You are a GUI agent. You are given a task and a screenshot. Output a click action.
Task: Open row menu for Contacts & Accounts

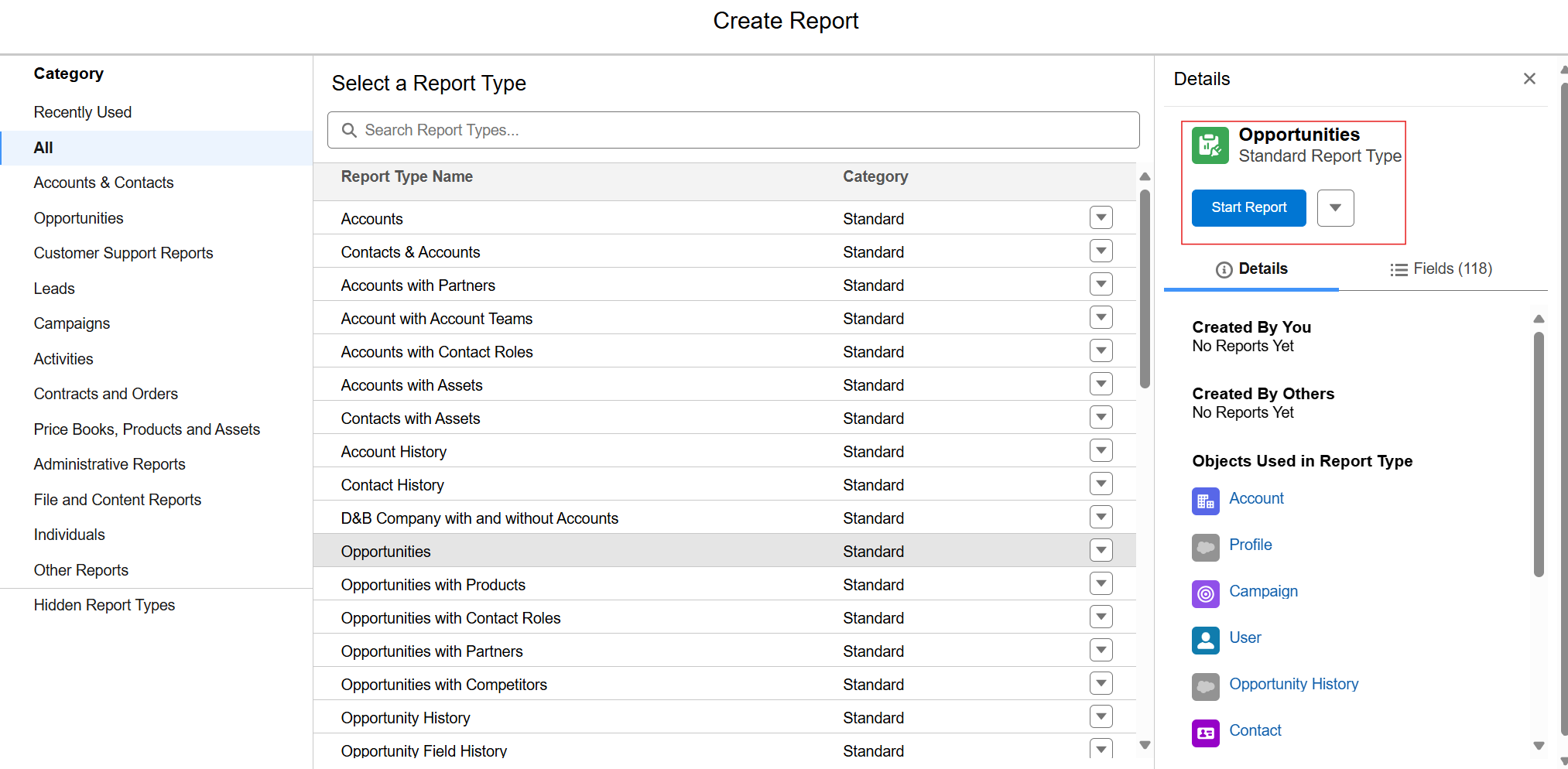[1101, 251]
